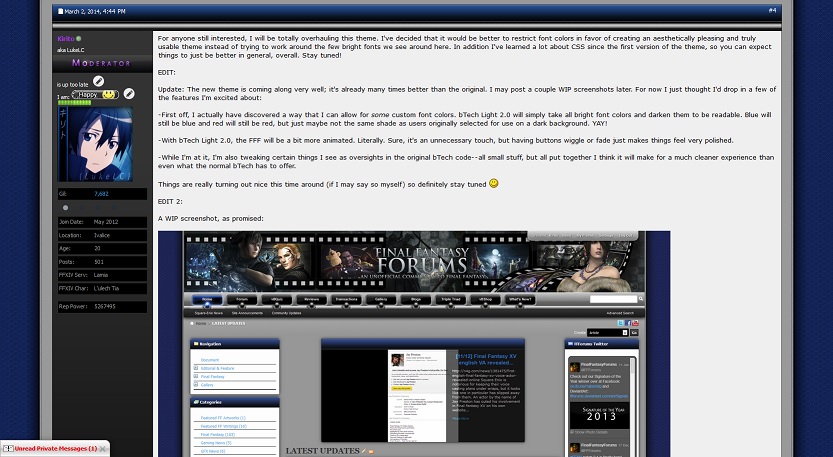
Task: Click the pencil icon next to the Happy mood
Action: click(129, 93)
